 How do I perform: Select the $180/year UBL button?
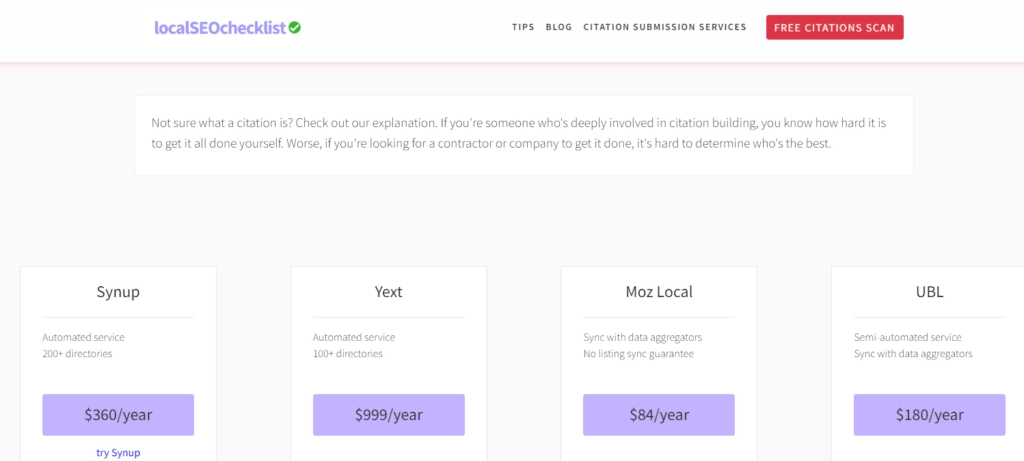pos(929,414)
